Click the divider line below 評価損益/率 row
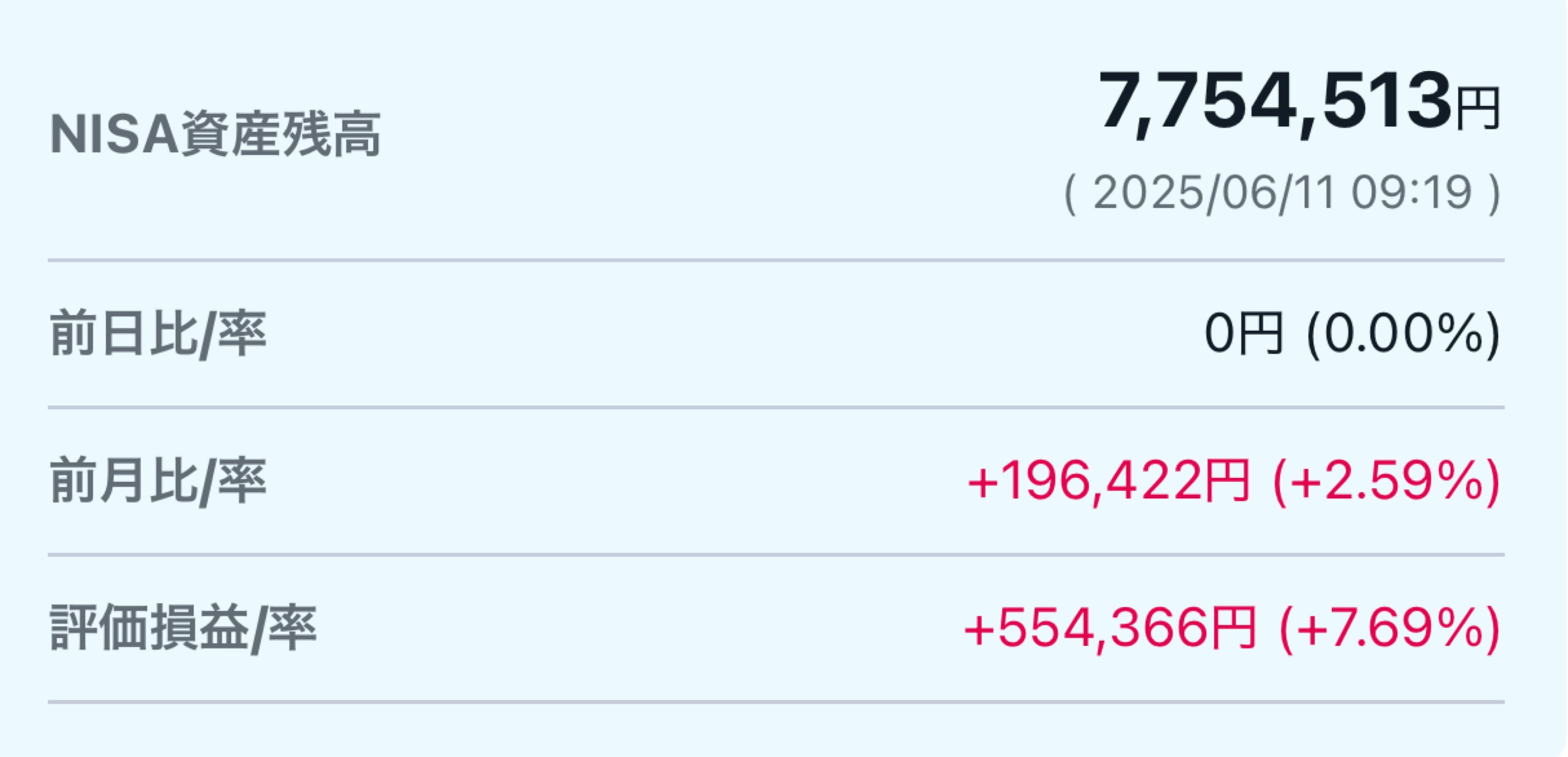This screenshot has width=1568, height=757. coord(776,702)
